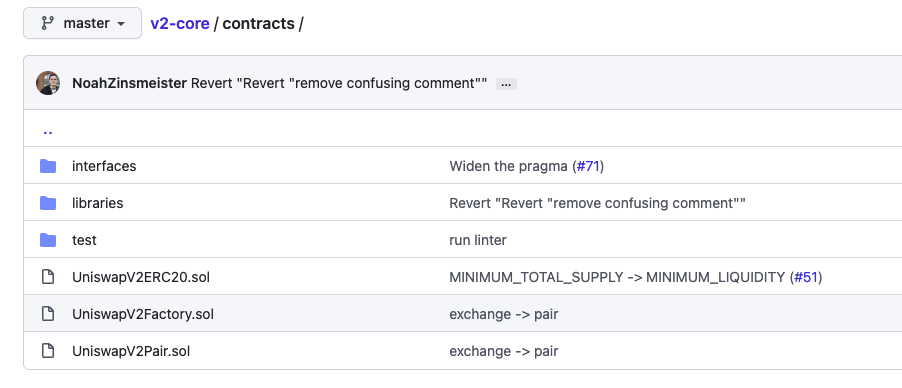Click the interfaces folder icon
Viewport: 902px width, 388px height.
coord(48,166)
